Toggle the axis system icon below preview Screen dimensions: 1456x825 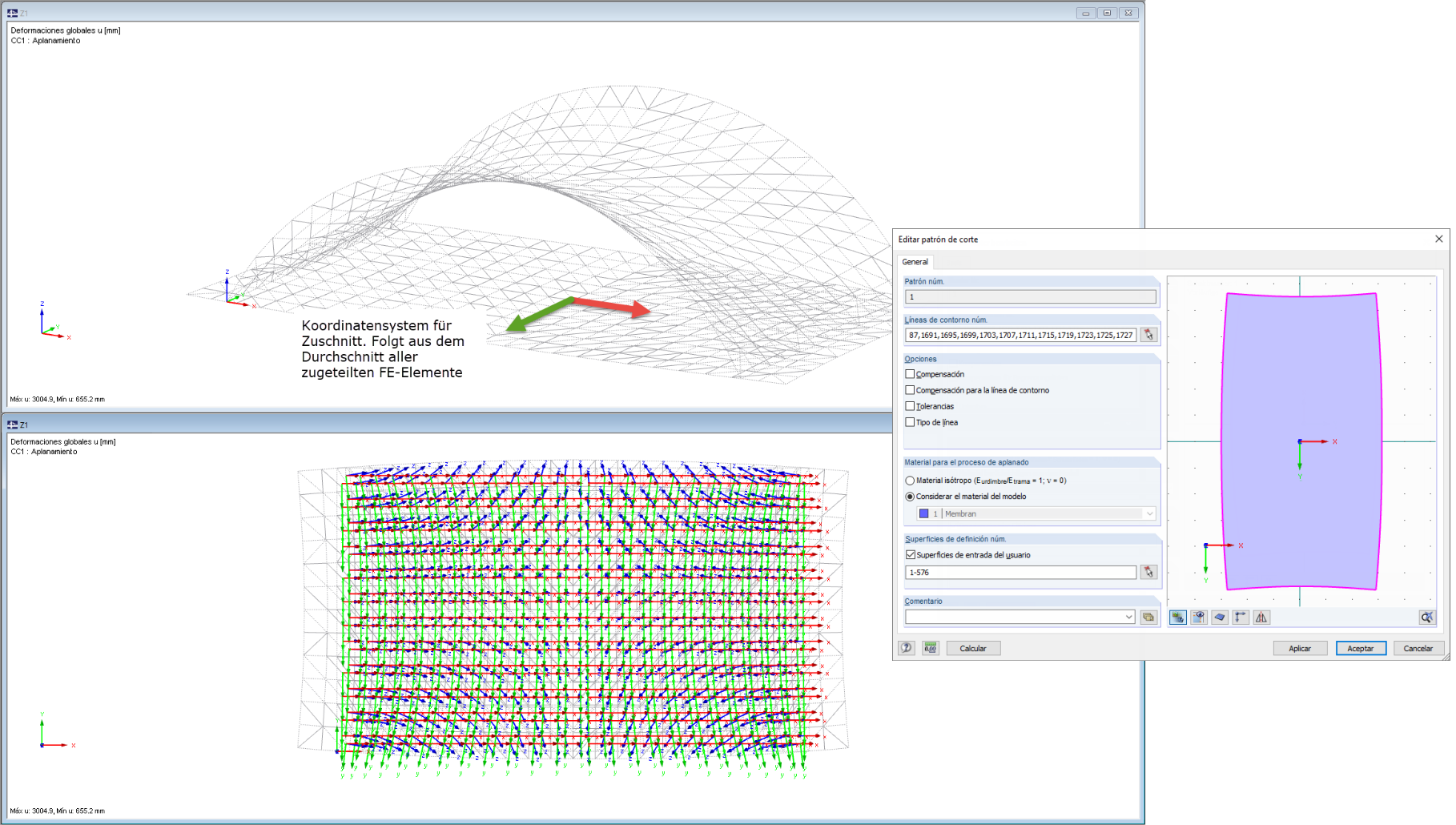pos(1240,617)
